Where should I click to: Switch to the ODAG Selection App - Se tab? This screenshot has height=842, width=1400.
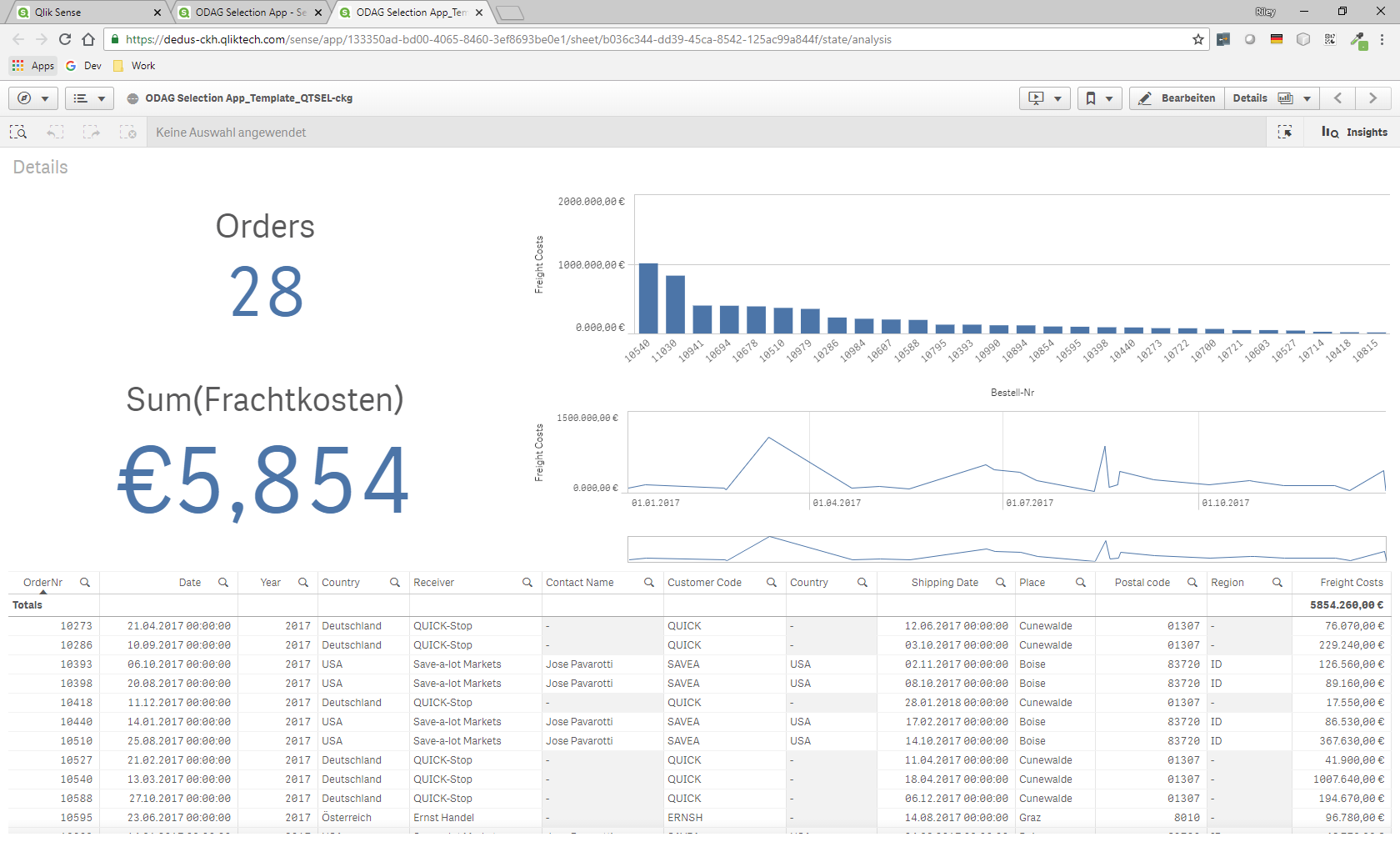pos(250,13)
